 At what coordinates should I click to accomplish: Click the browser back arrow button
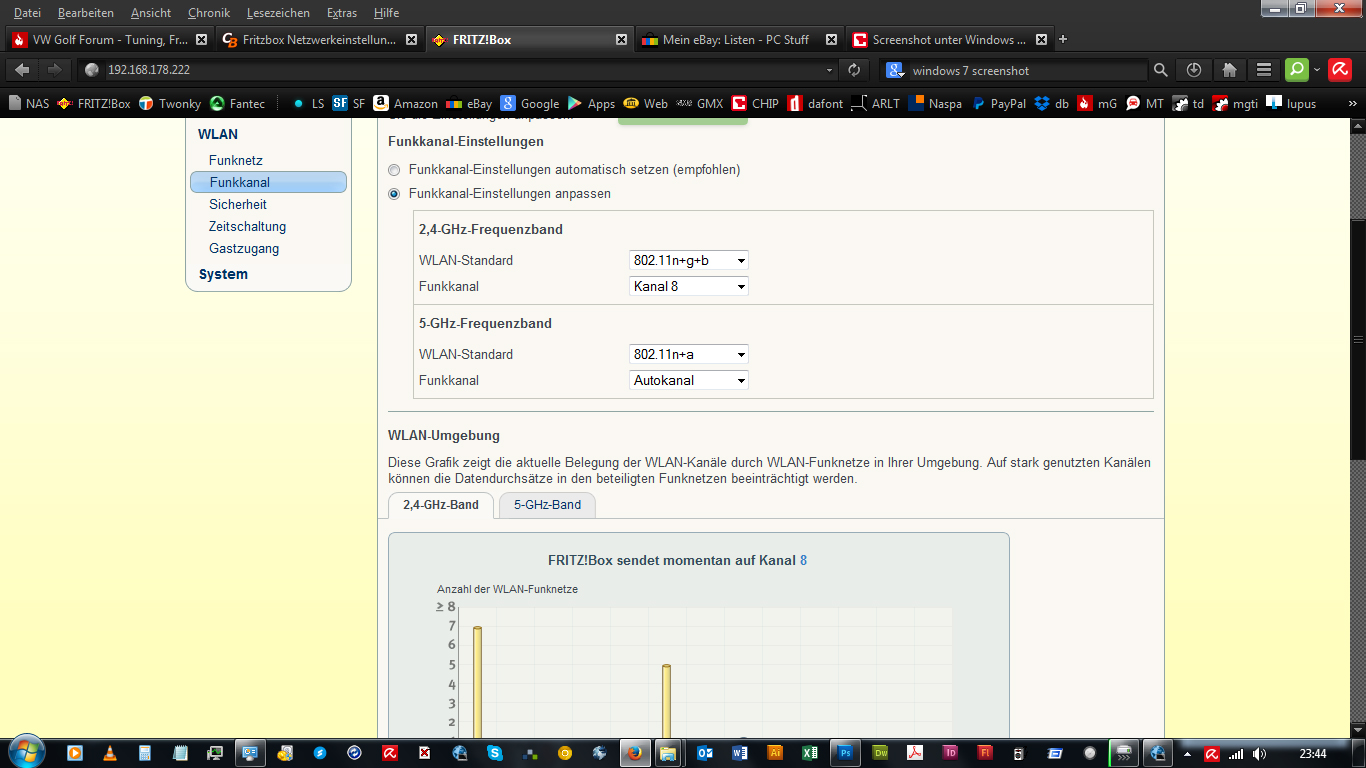tap(22, 70)
